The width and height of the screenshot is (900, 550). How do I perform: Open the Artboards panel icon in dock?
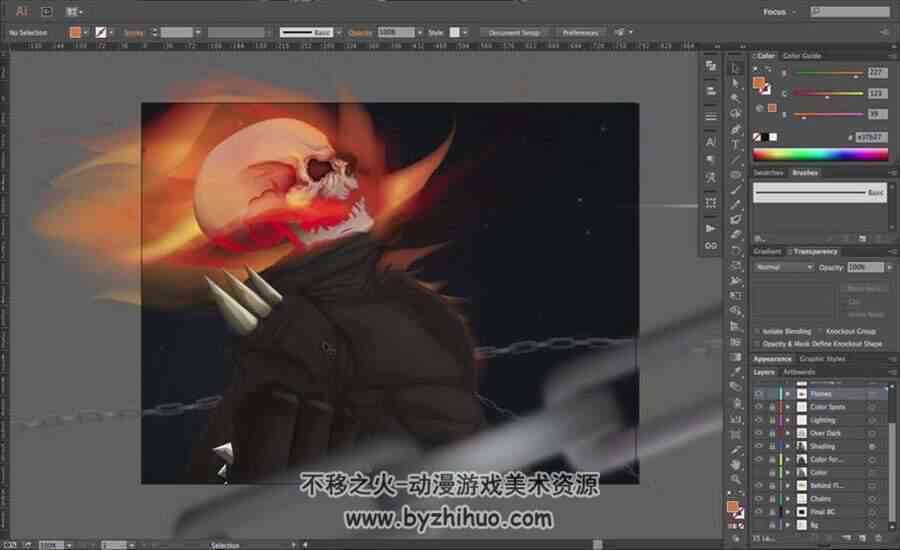point(711,203)
